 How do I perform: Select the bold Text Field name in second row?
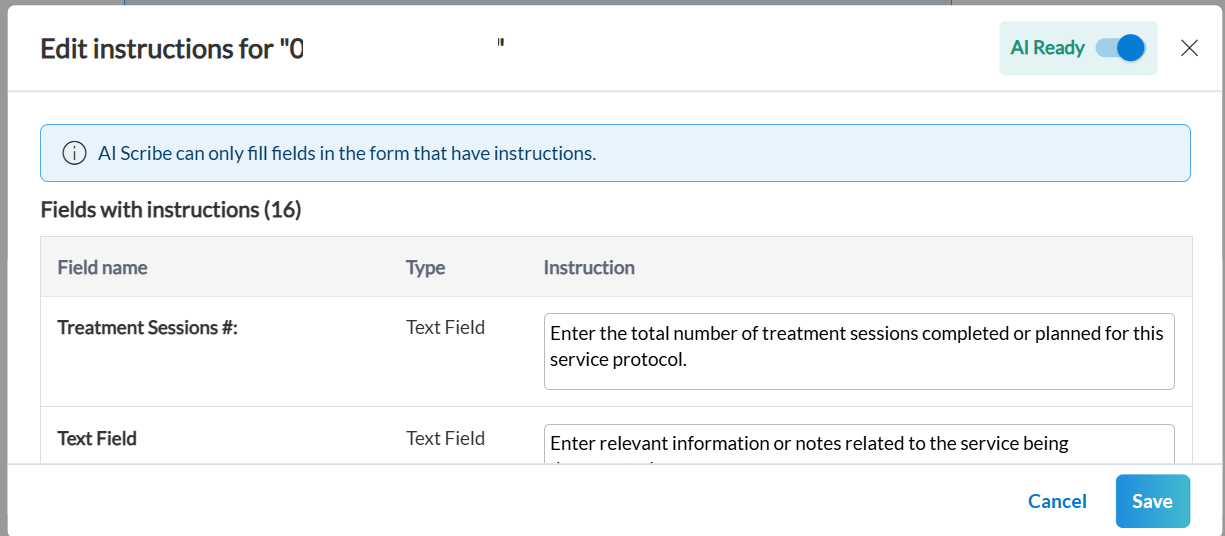pyautogui.click(x=97, y=438)
